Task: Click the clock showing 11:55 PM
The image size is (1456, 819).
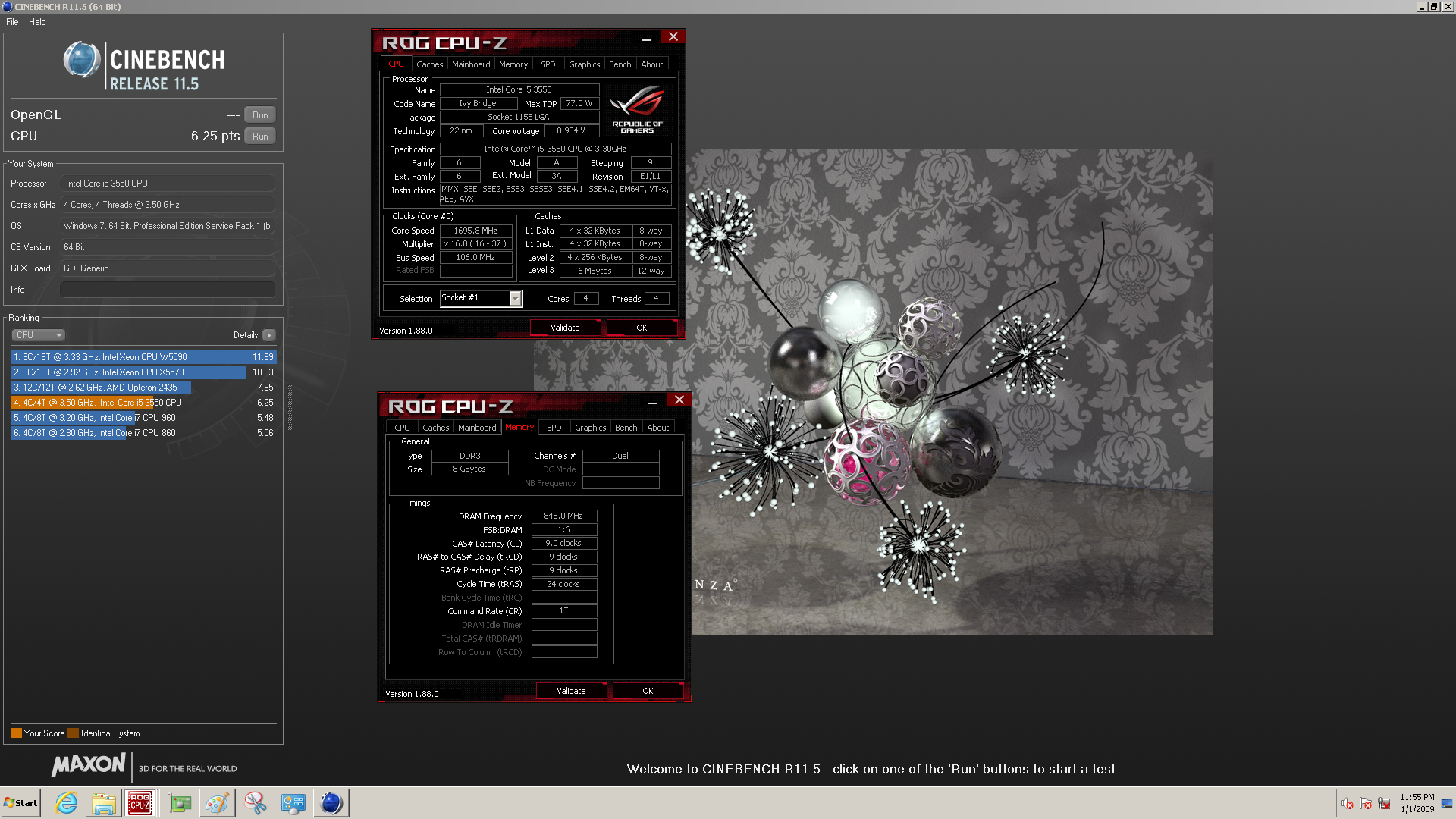Action: click(x=1417, y=803)
